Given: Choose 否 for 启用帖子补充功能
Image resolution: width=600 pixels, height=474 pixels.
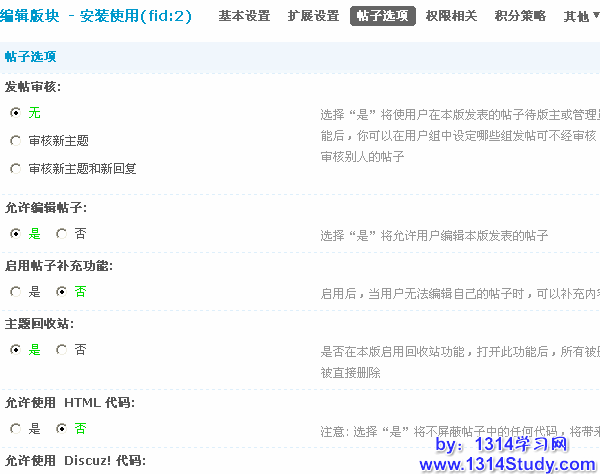Looking at the screenshot, I should click(61, 292).
